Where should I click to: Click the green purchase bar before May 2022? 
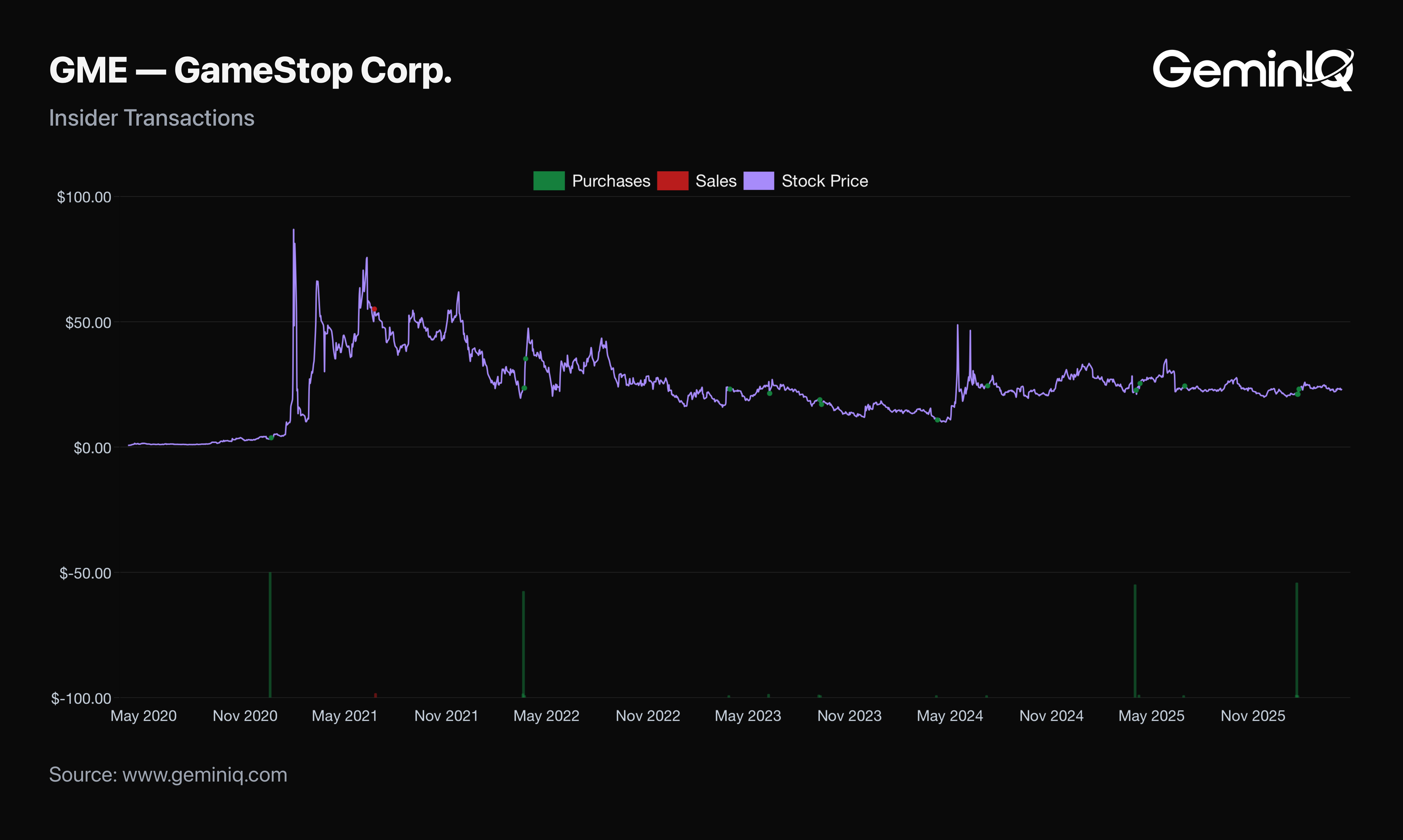coord(523,644)
